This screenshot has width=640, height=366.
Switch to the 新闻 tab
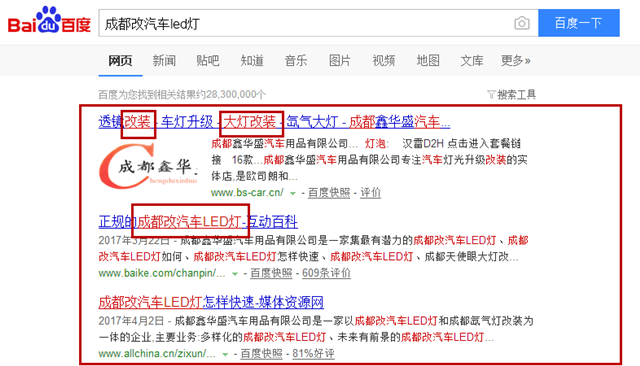click(x=164, y=61)
